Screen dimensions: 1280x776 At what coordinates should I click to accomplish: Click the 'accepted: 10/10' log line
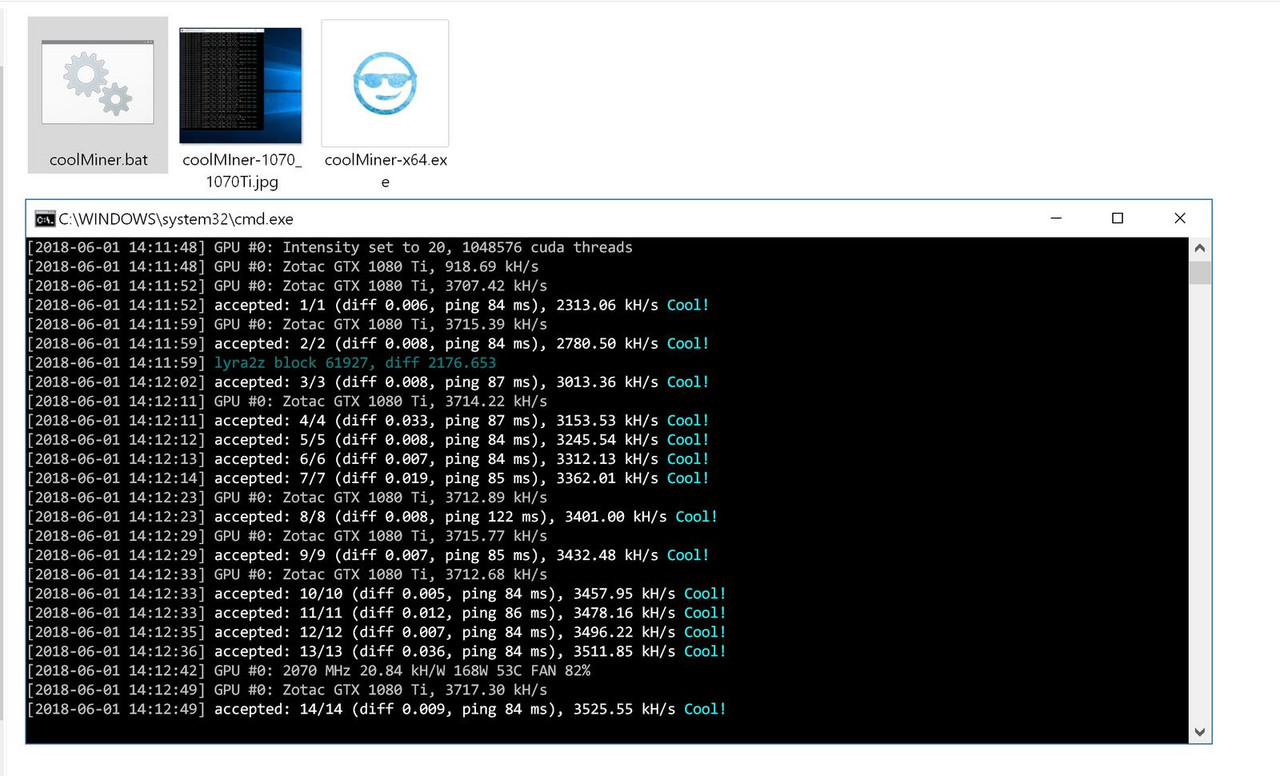tap(376, 593)
